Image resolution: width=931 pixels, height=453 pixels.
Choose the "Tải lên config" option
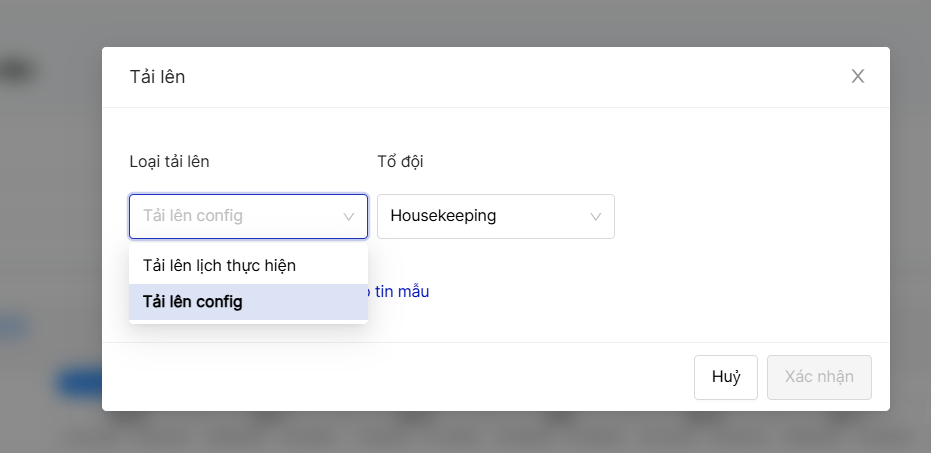pos(193,302)
